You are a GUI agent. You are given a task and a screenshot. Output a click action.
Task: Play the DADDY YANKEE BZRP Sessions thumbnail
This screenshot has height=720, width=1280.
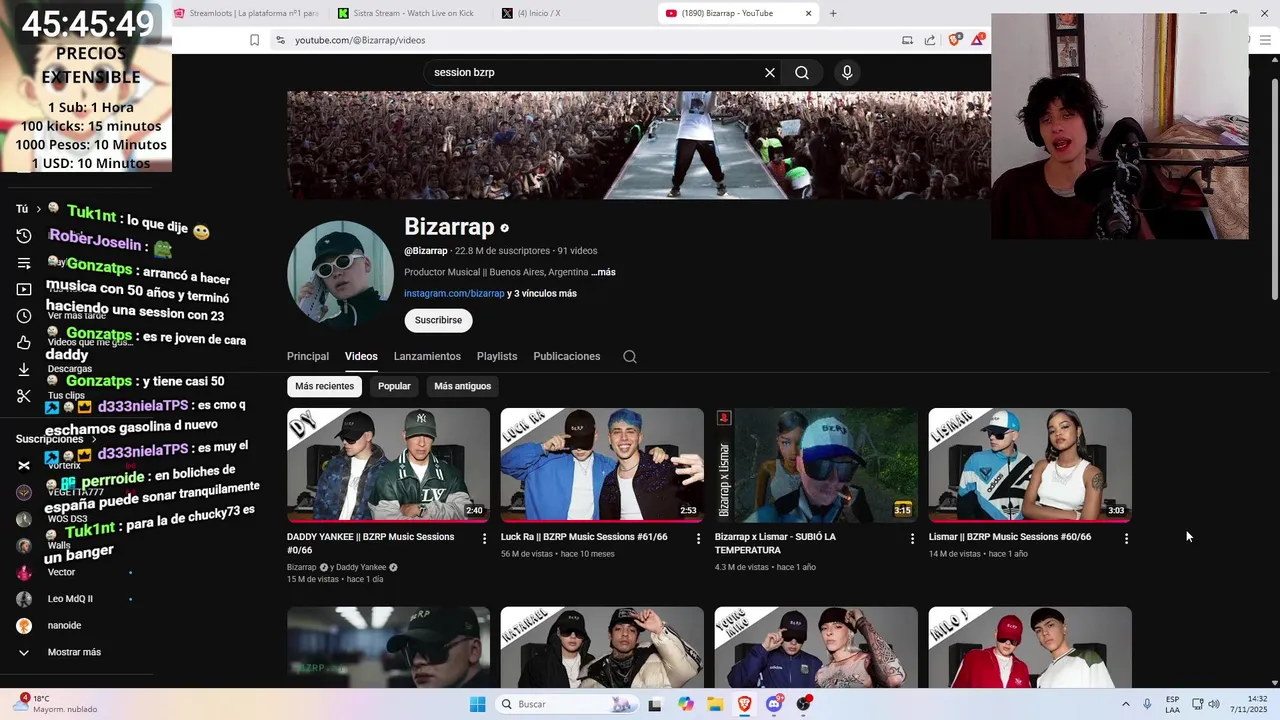388,465
